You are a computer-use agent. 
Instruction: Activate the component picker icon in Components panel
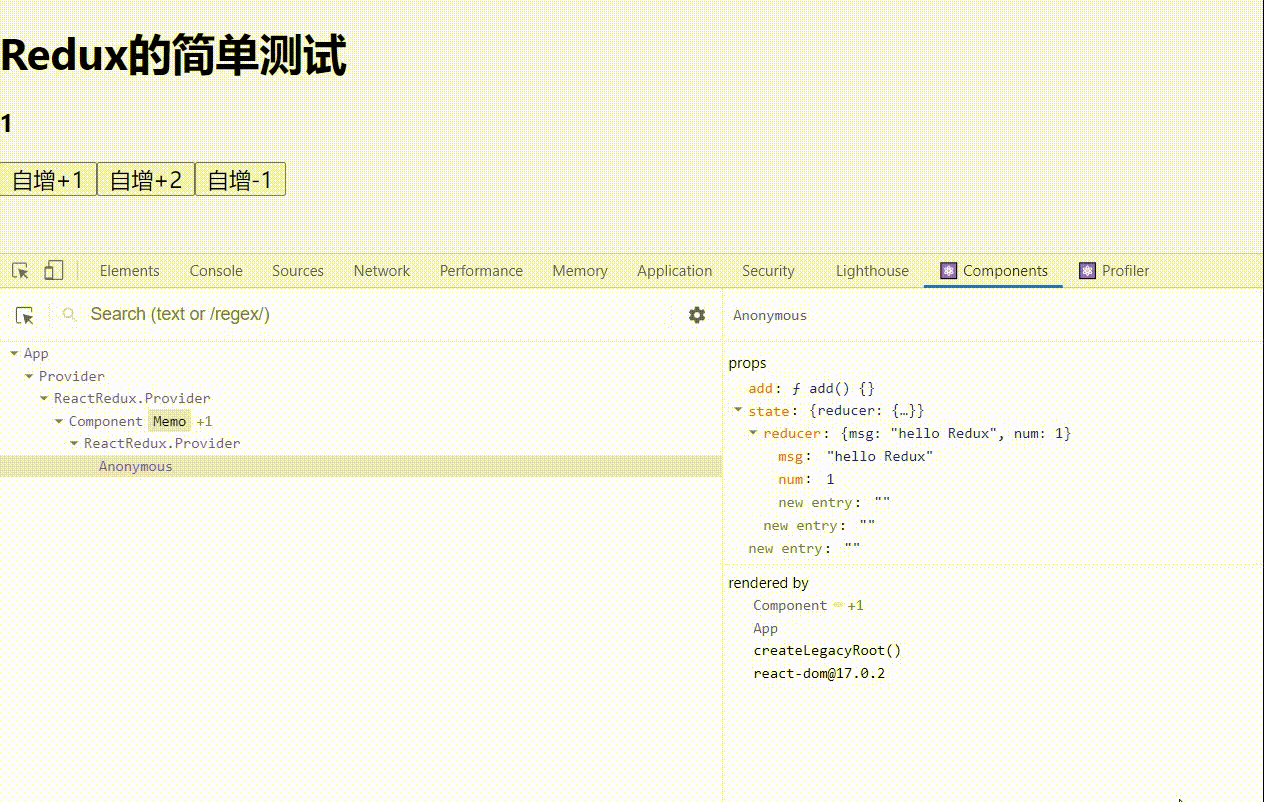pyautogui.click(x=26, y=315)
